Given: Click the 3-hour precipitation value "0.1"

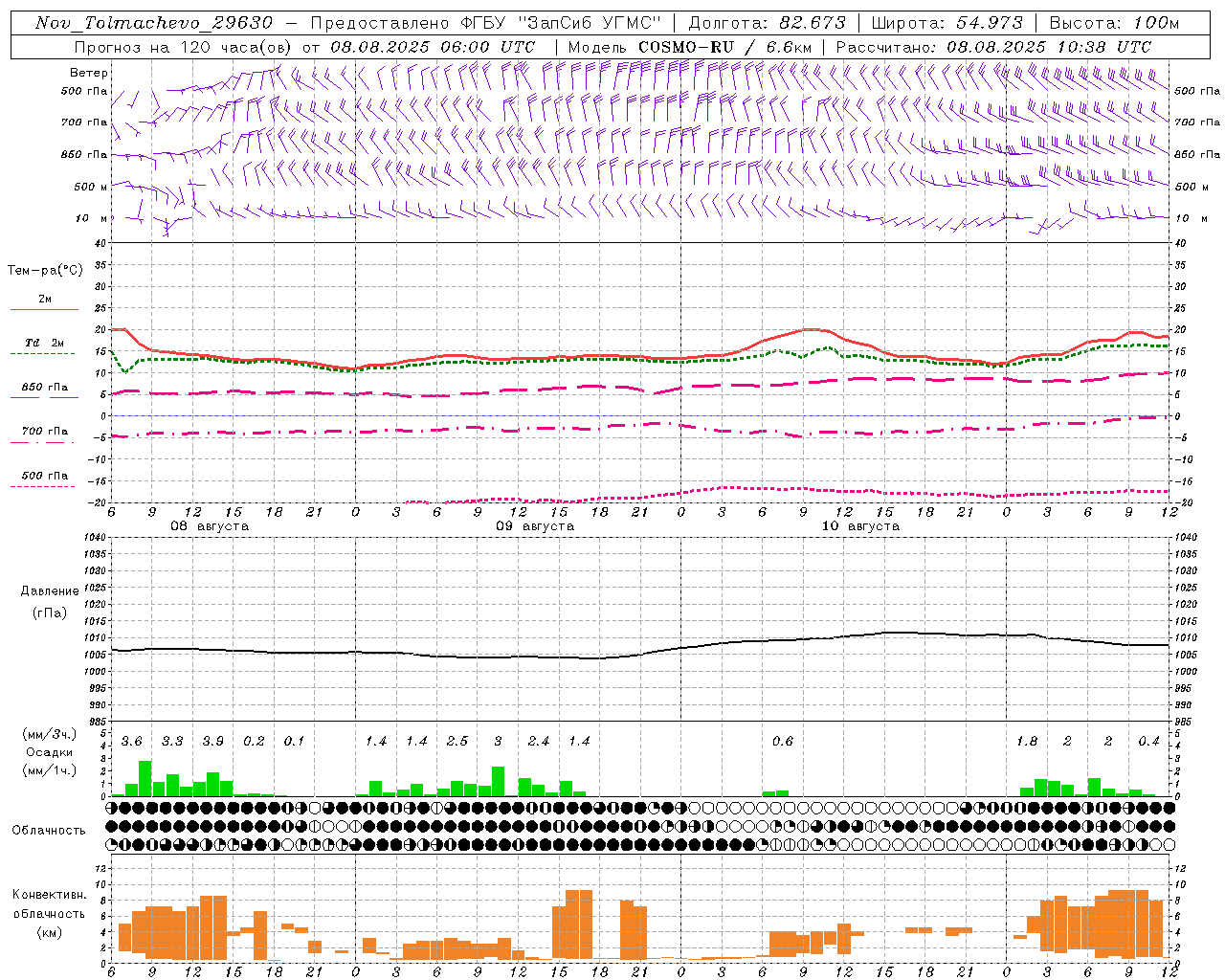Looking at the screenshot, I should (294, 742).
